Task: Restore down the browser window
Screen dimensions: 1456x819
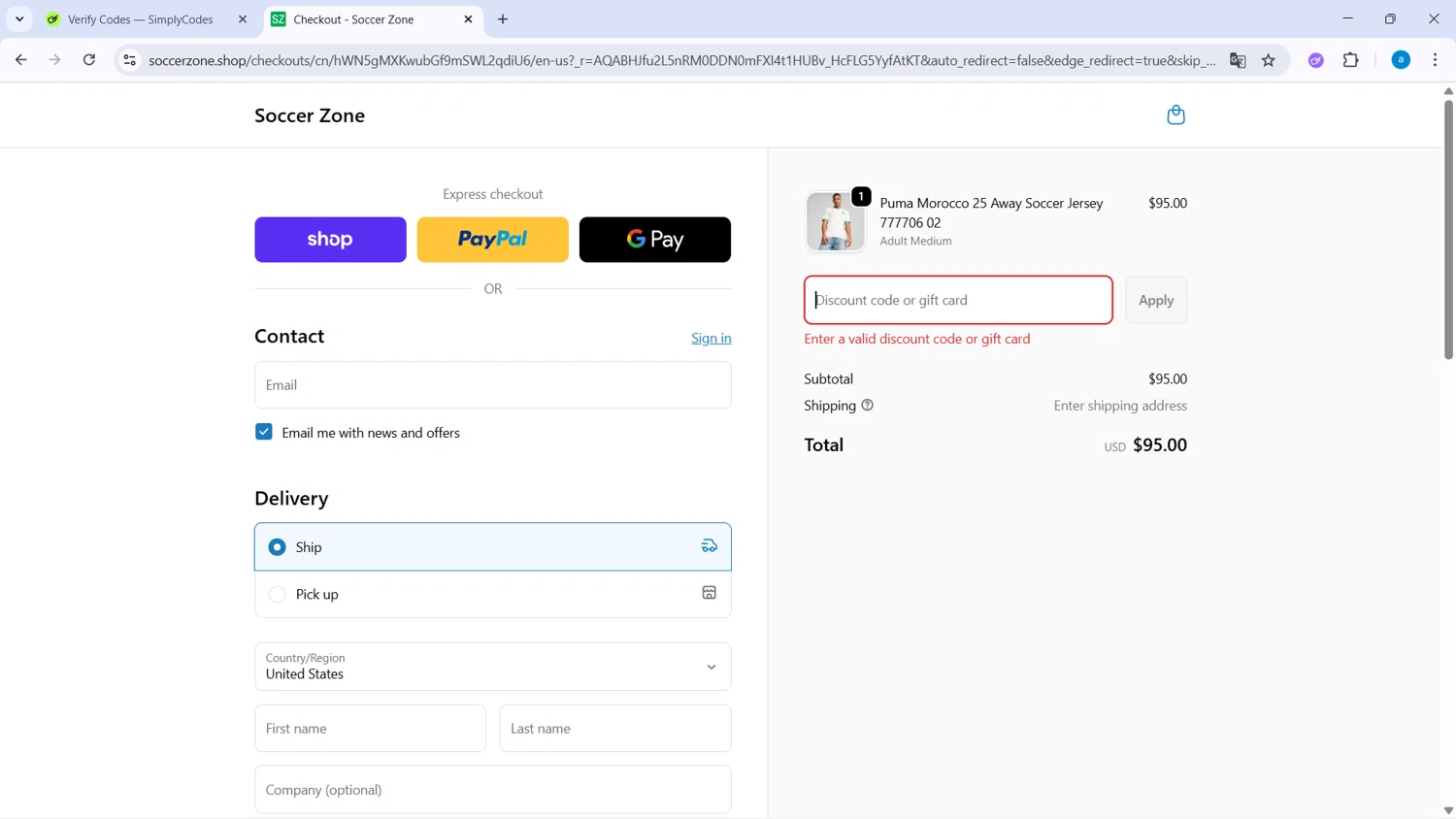Action: point(1390,18)
